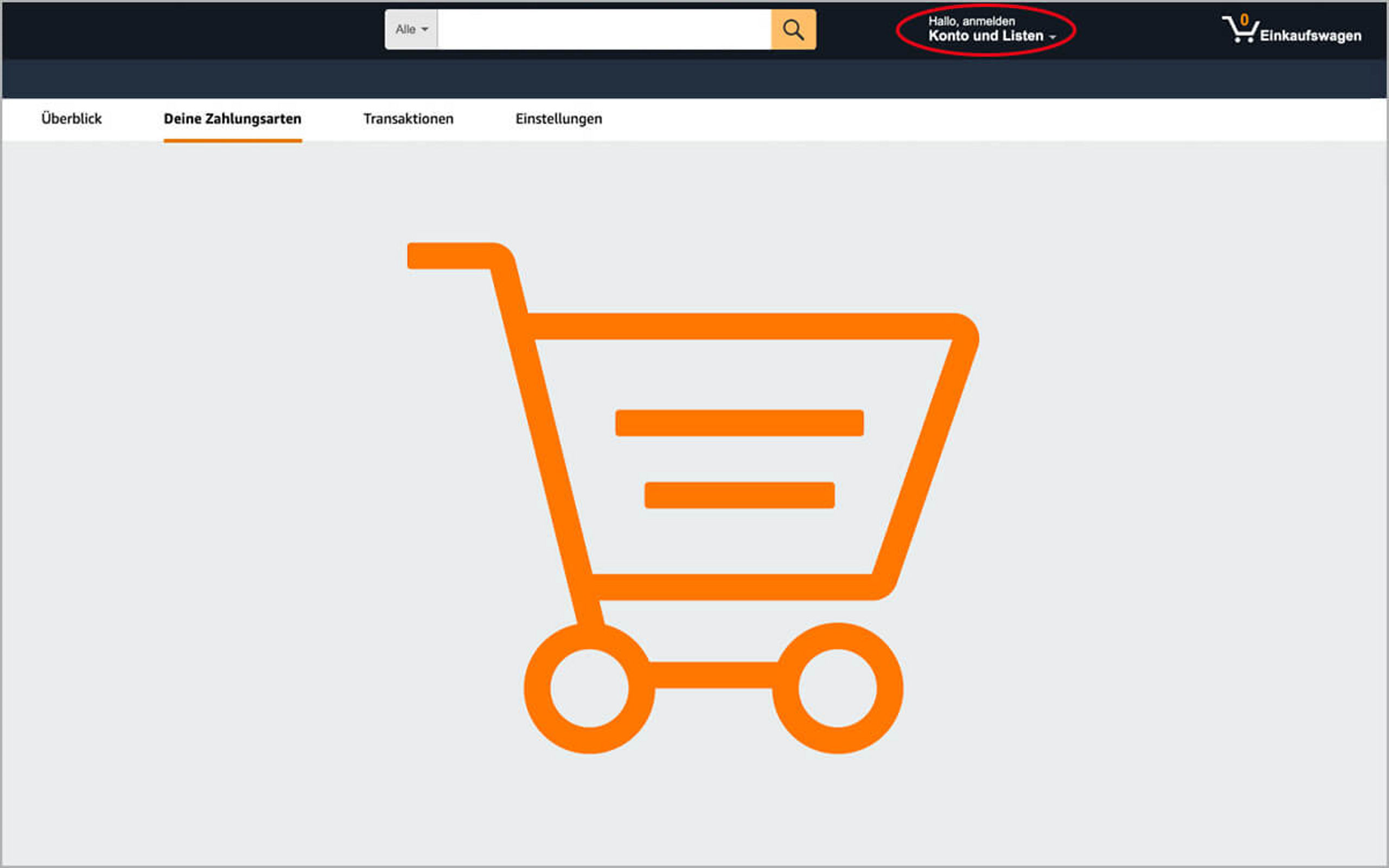Open the "Einkaufswagen" link
This screenshot has width=1389, height=868.
1310,36
